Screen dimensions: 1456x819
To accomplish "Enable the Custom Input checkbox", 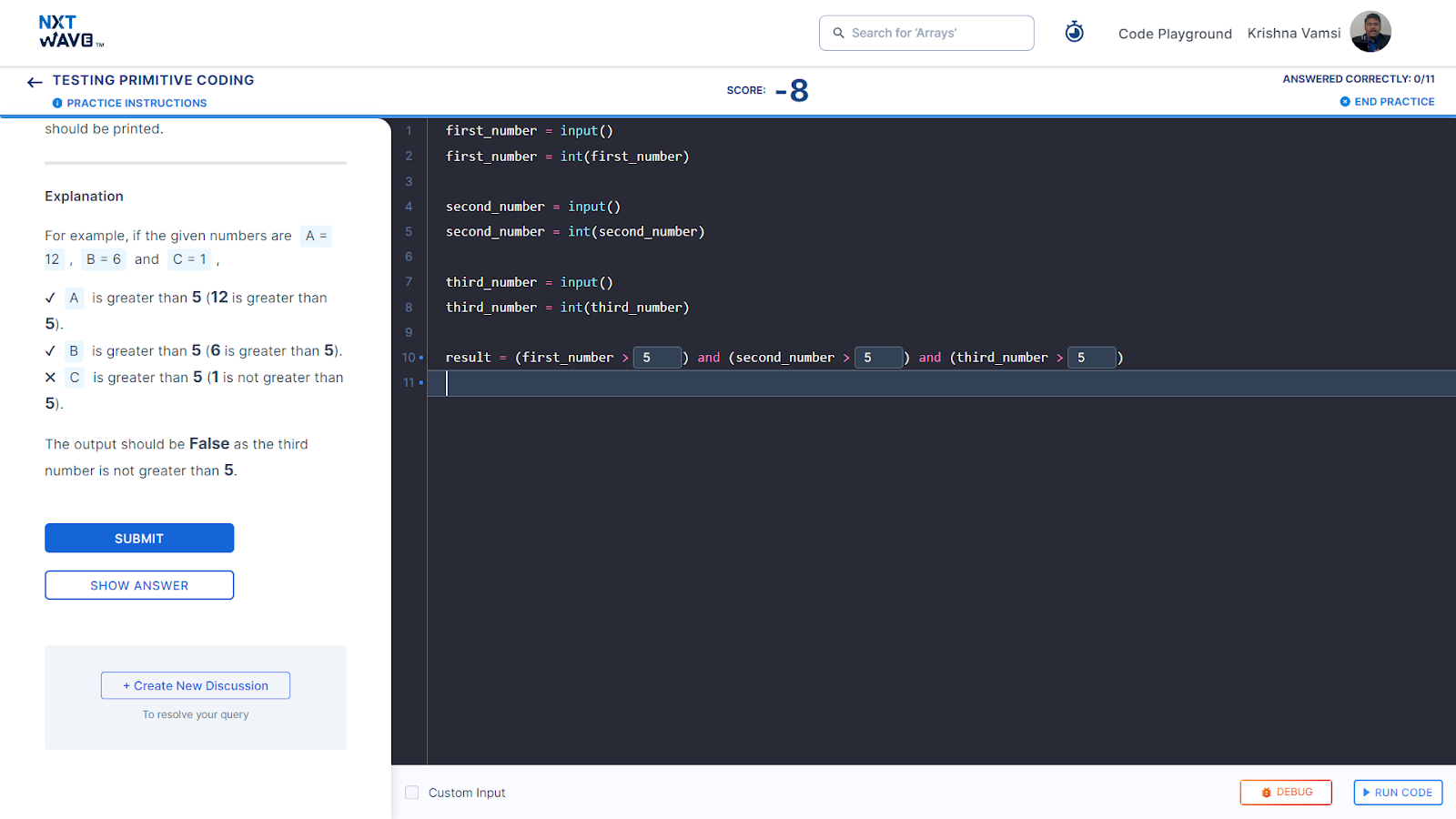I will click(412, 793).
